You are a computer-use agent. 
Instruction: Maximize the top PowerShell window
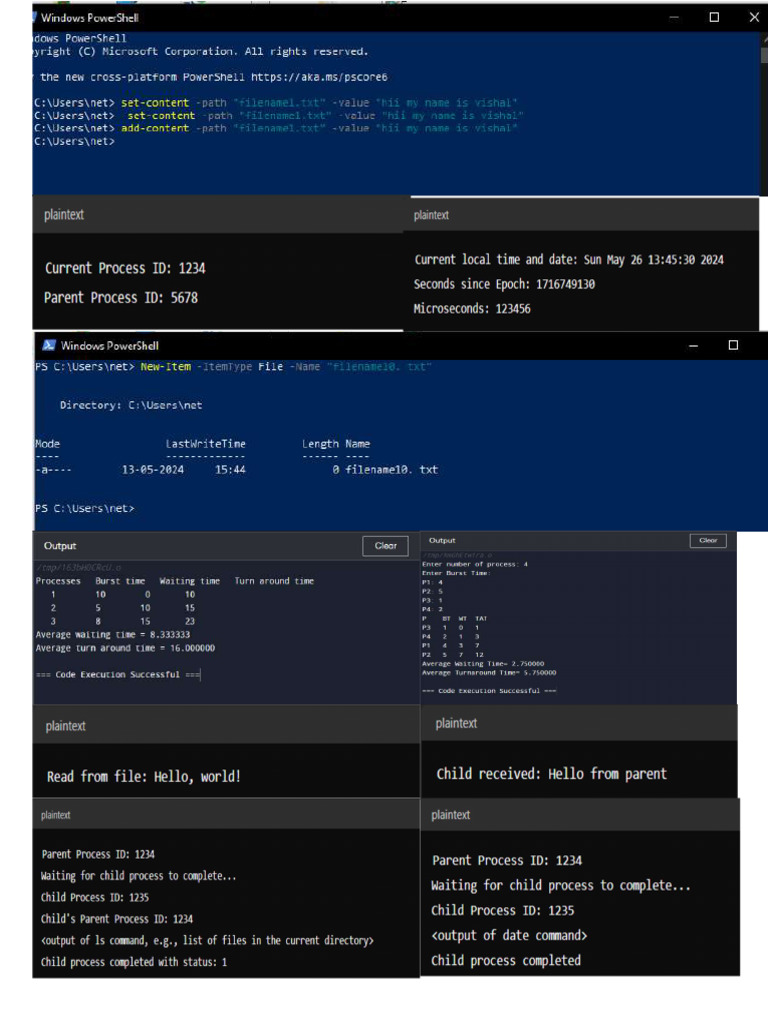pos(714,17)
